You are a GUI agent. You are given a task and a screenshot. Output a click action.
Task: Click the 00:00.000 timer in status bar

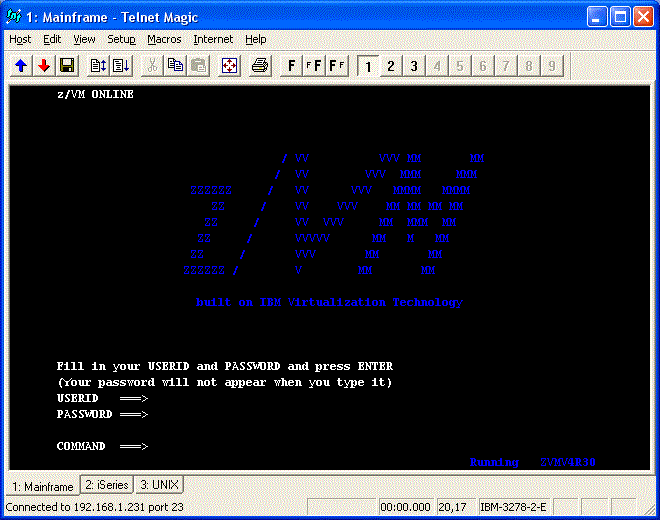coord(405,507)
